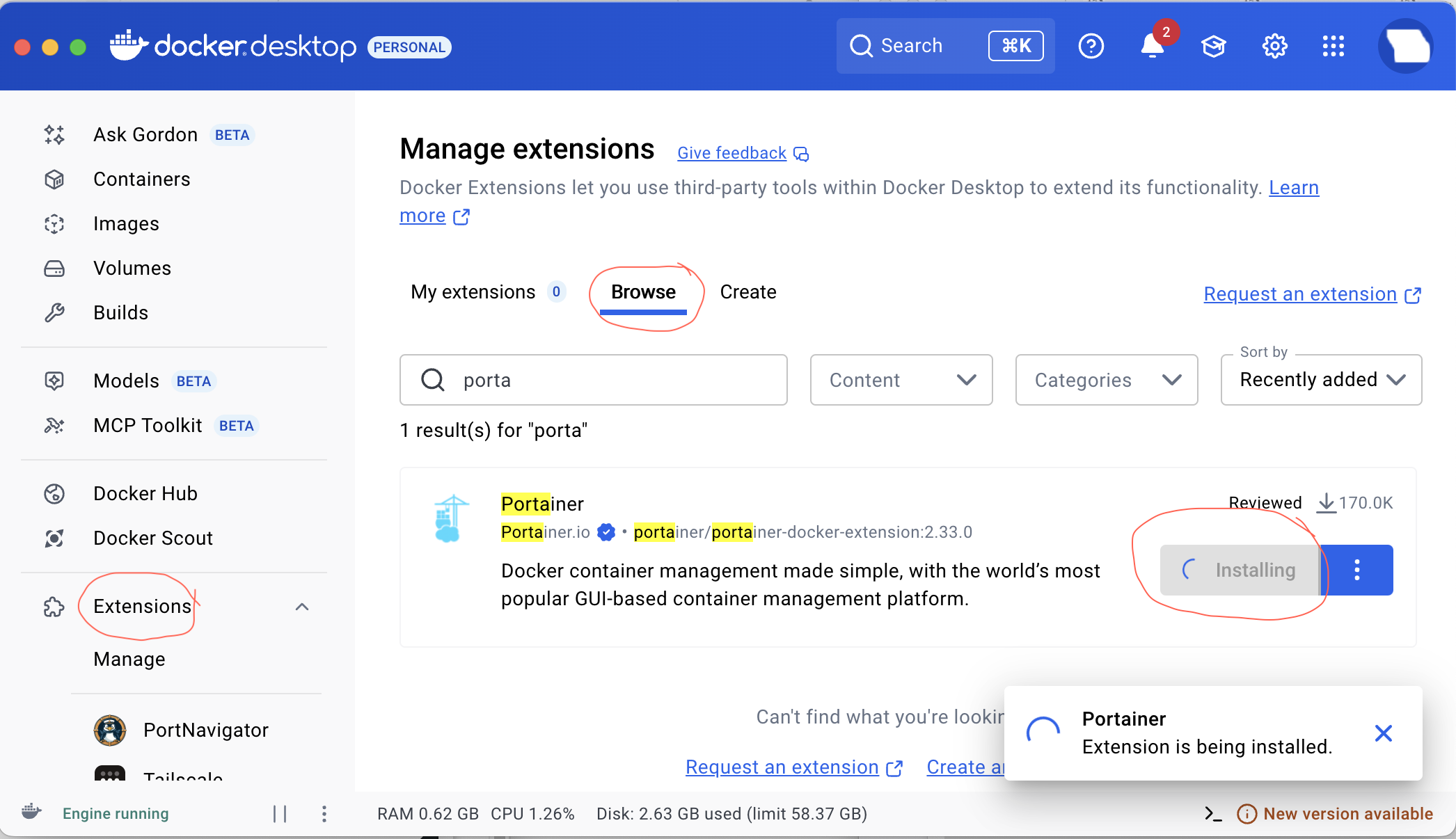Click the Extensions puzzle piece icon
1456x839 pixels.
click(x=54, y=607)
